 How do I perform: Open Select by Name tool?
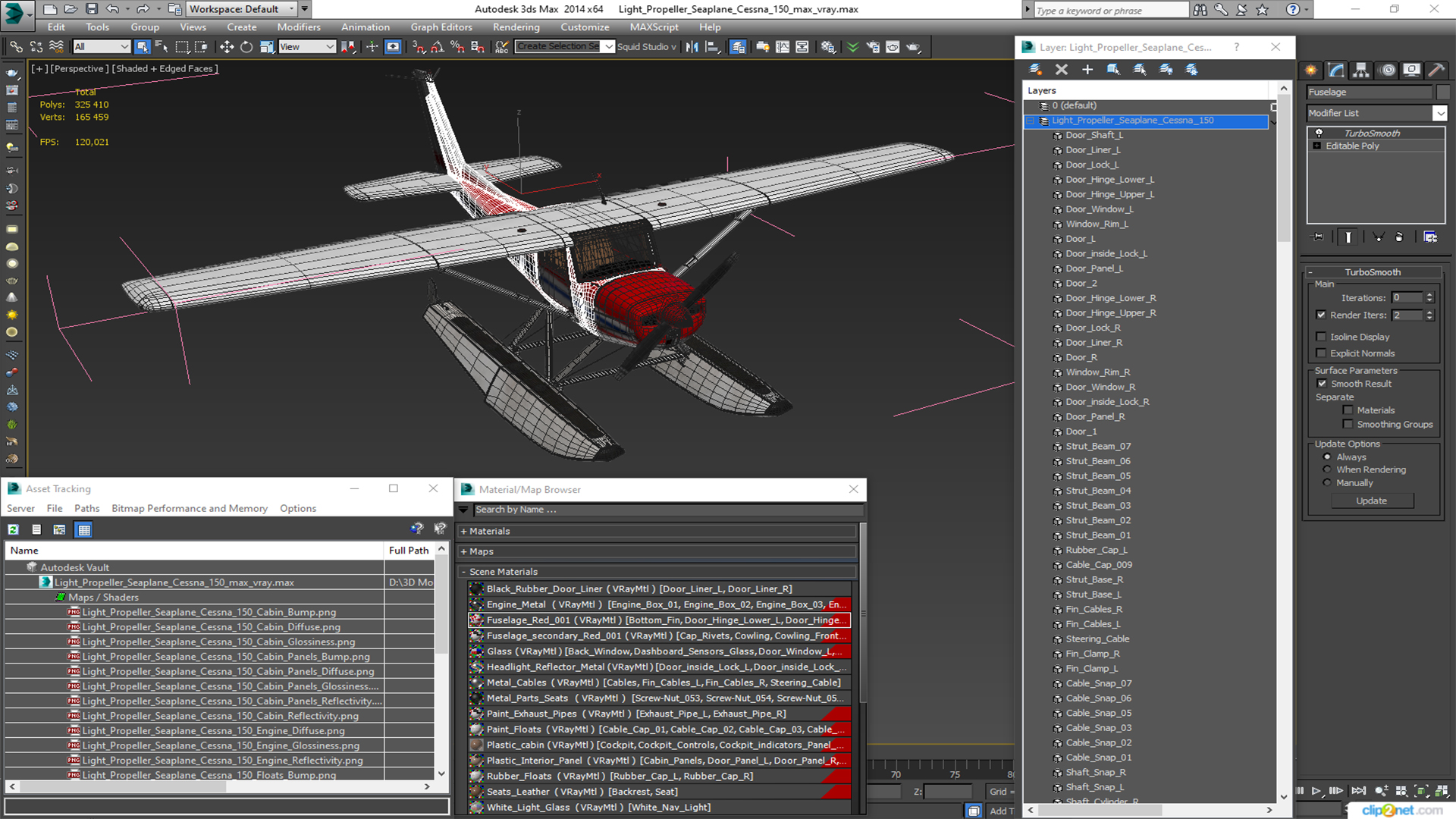coord(162,47)
